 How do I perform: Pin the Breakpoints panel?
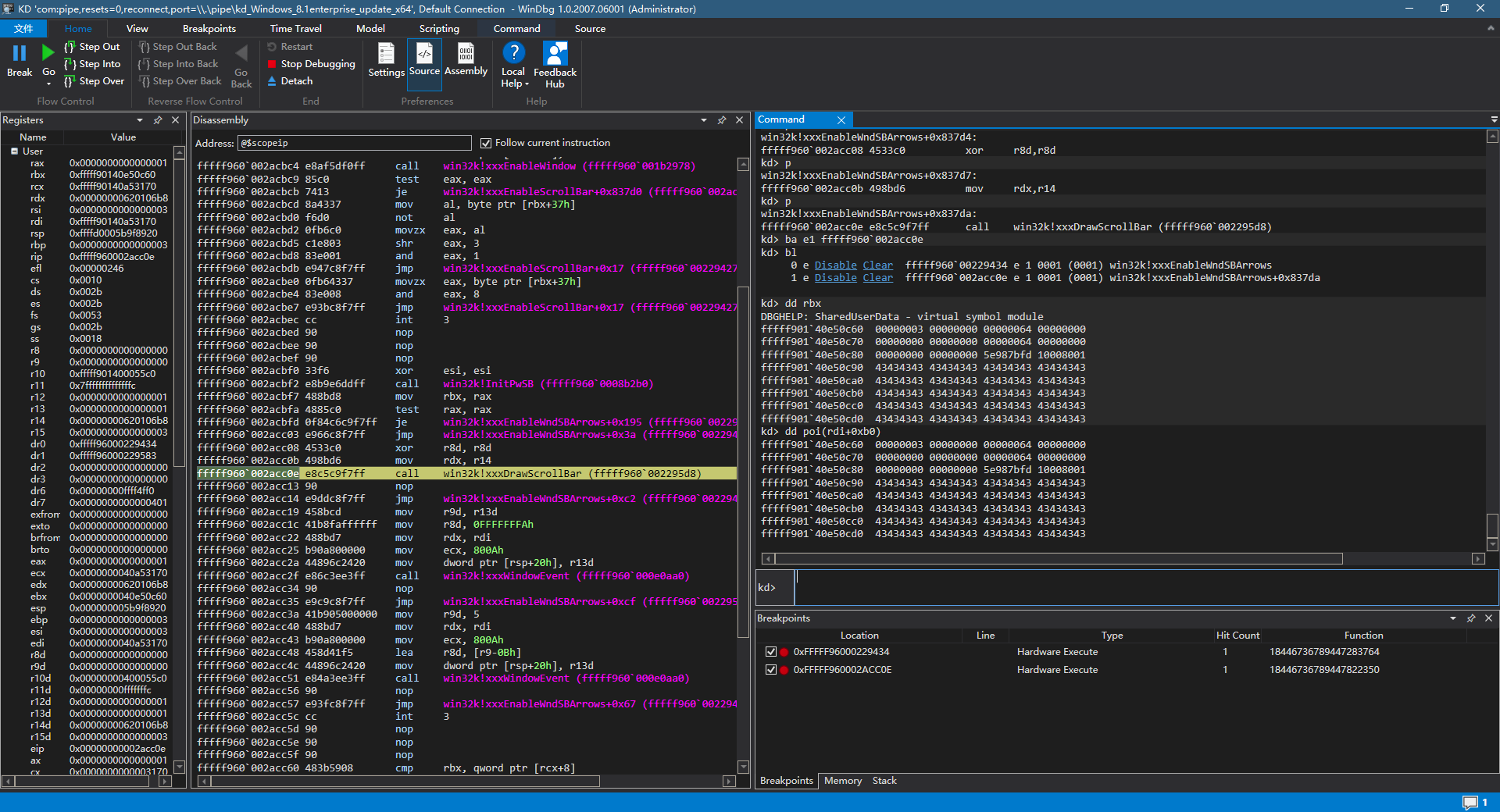pos(1471,618)
